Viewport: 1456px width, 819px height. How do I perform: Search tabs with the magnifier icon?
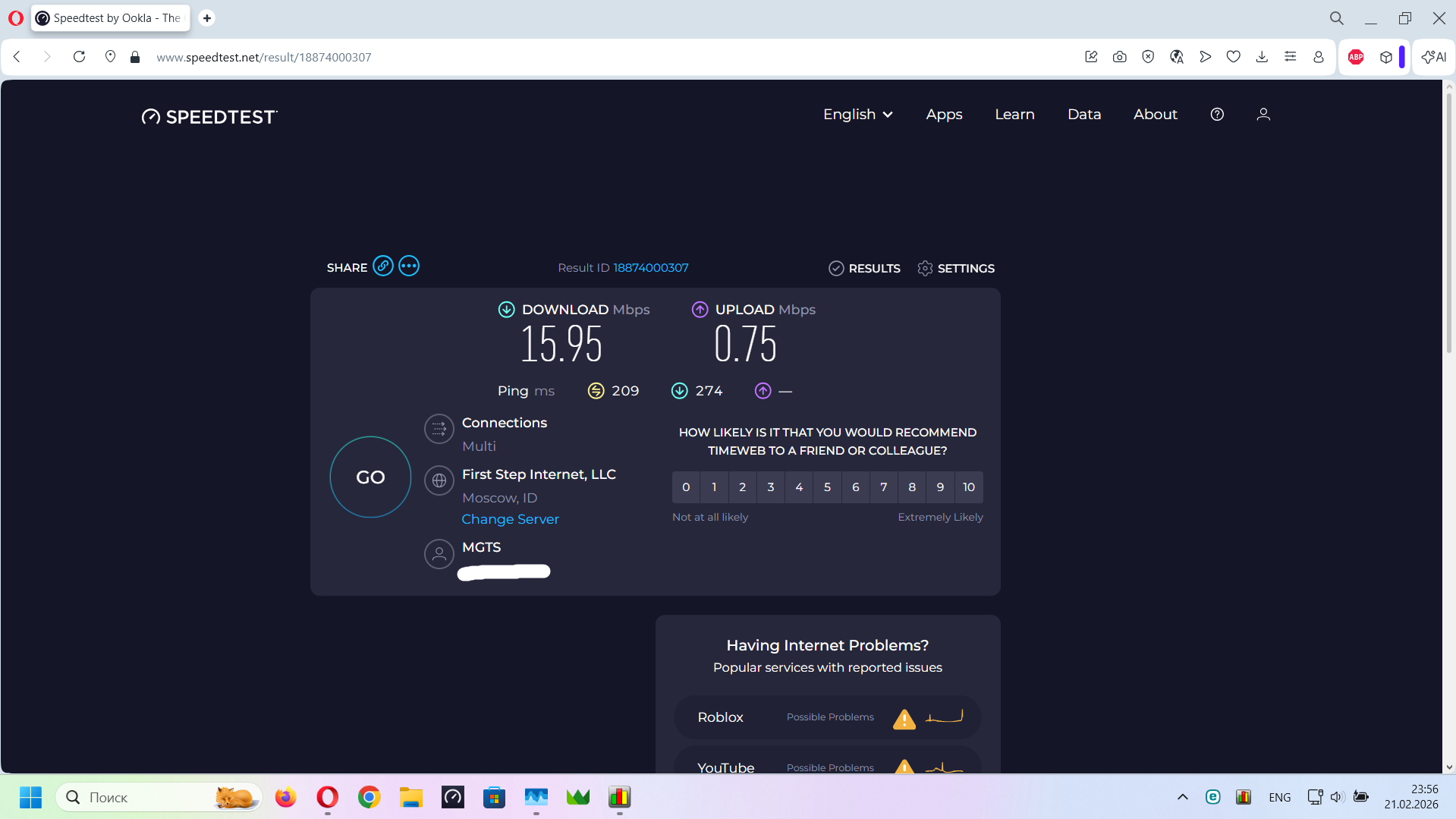pos(1336,18)
